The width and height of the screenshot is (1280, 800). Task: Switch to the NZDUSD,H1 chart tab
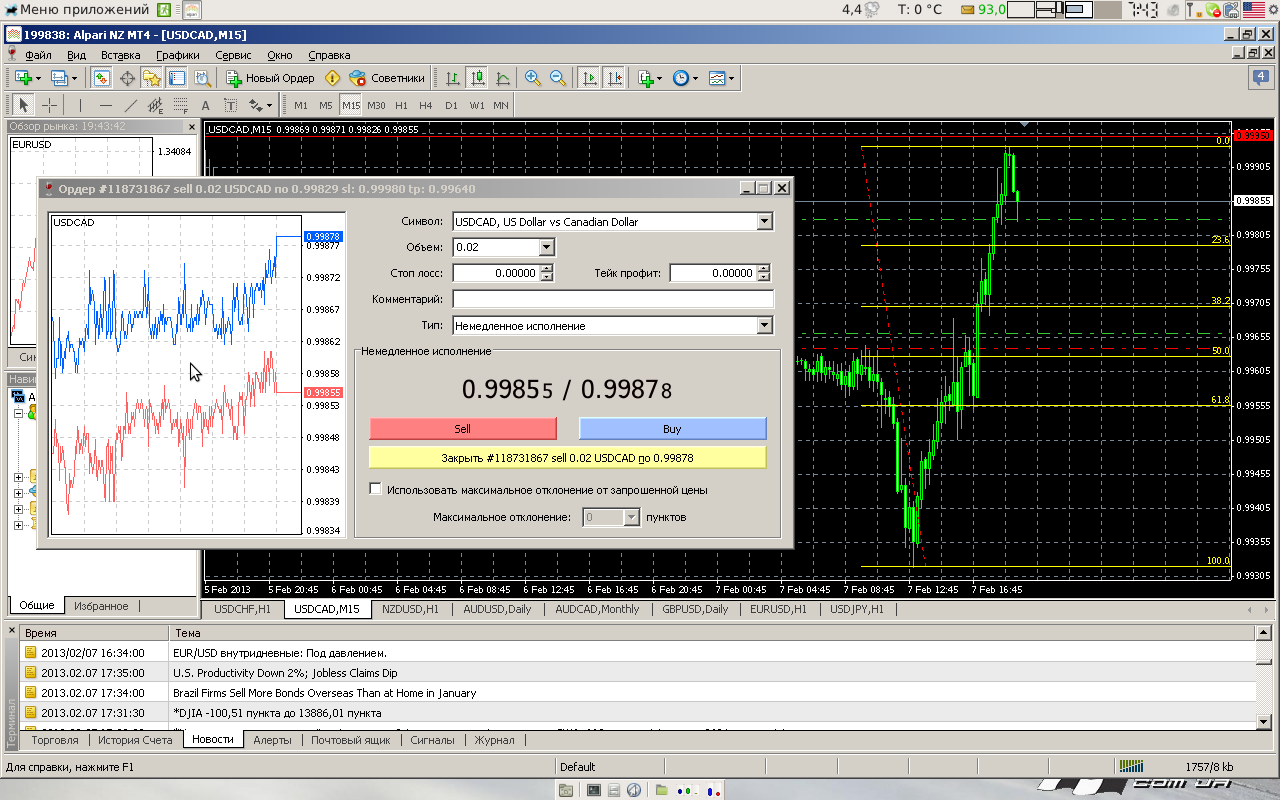410,609
